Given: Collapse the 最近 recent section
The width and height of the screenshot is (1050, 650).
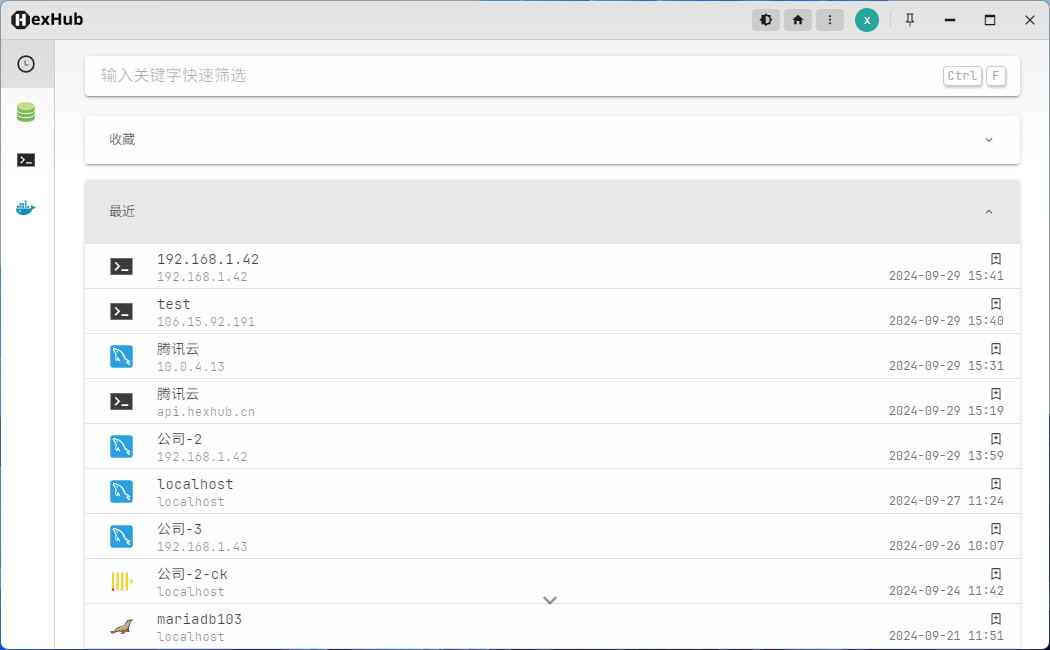Looking at the screenshot, I should tap(552, 212).
